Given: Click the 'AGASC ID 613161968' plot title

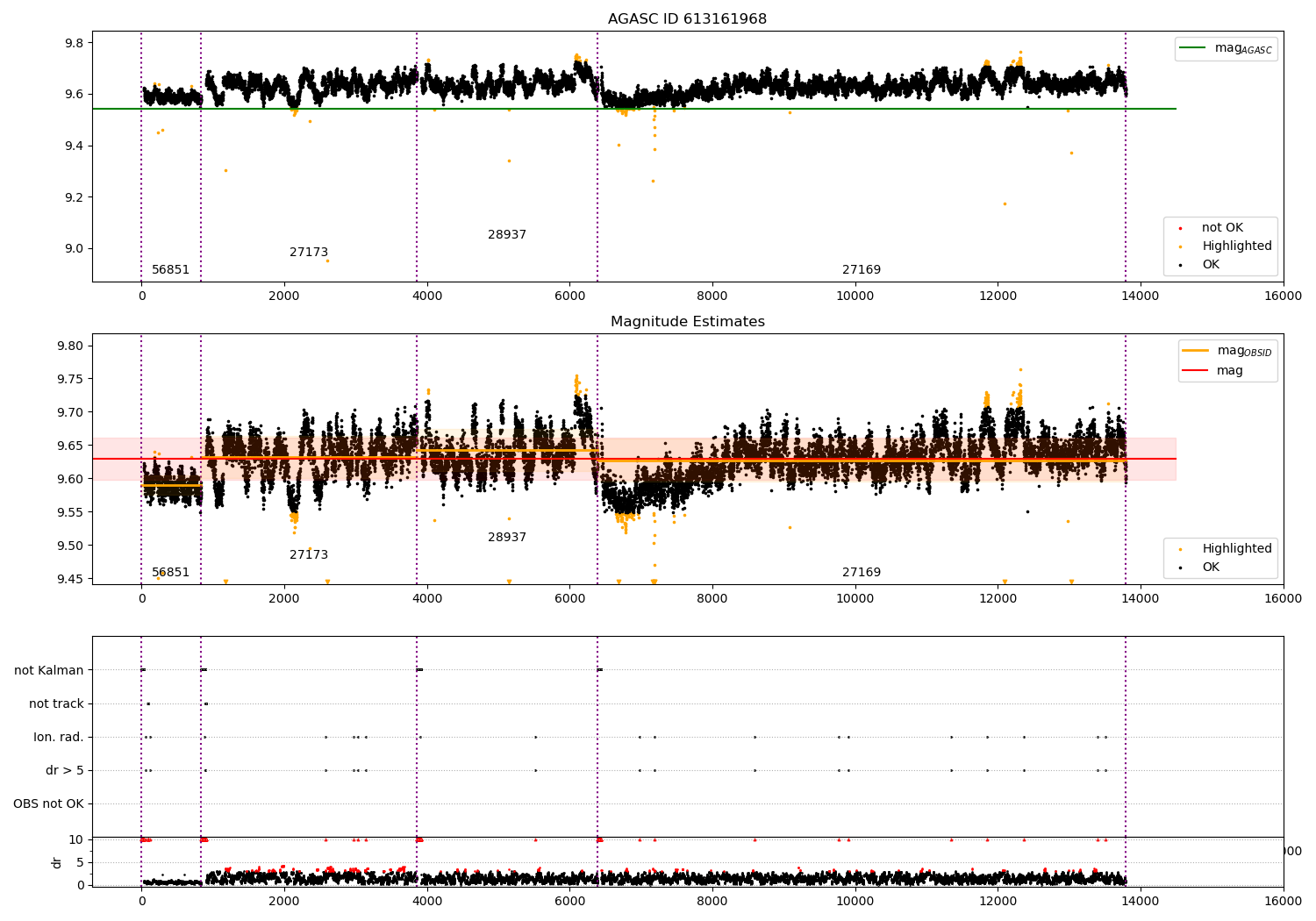Looking at the screenshot, I should coord(687,19).
